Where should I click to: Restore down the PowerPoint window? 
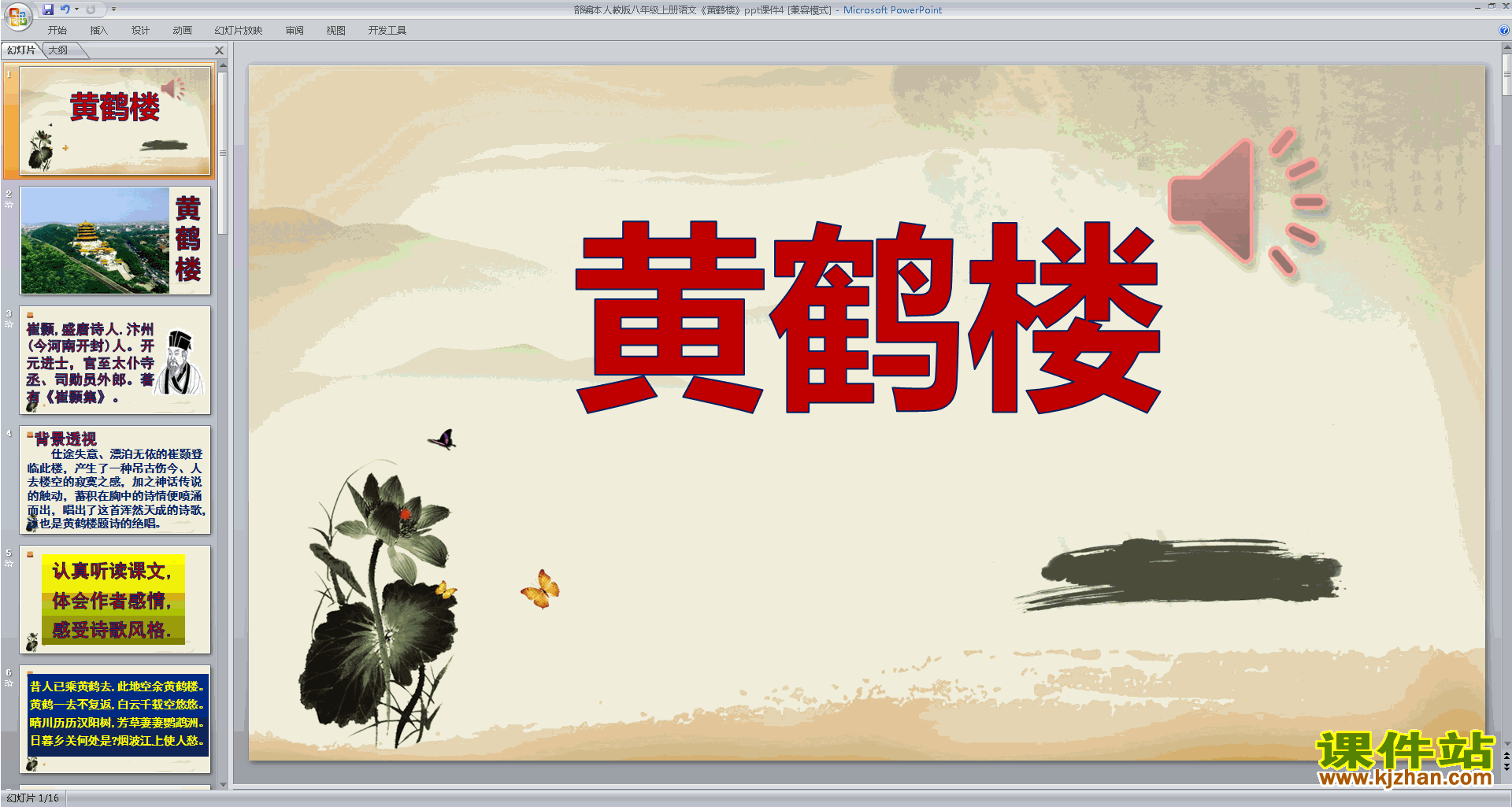point(1492,6)
